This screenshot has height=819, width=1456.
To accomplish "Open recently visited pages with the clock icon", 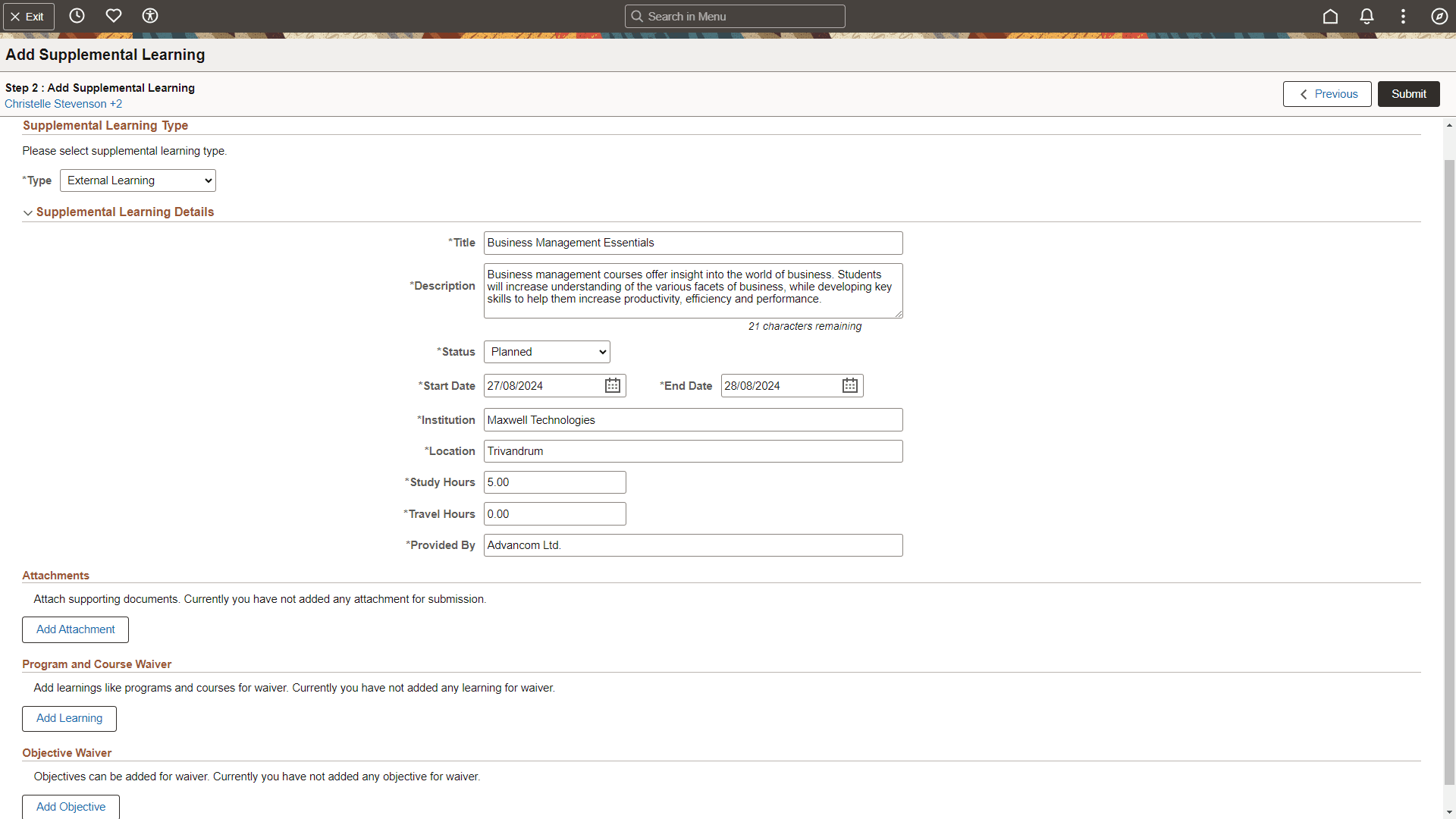I will (x=77, y=15).
